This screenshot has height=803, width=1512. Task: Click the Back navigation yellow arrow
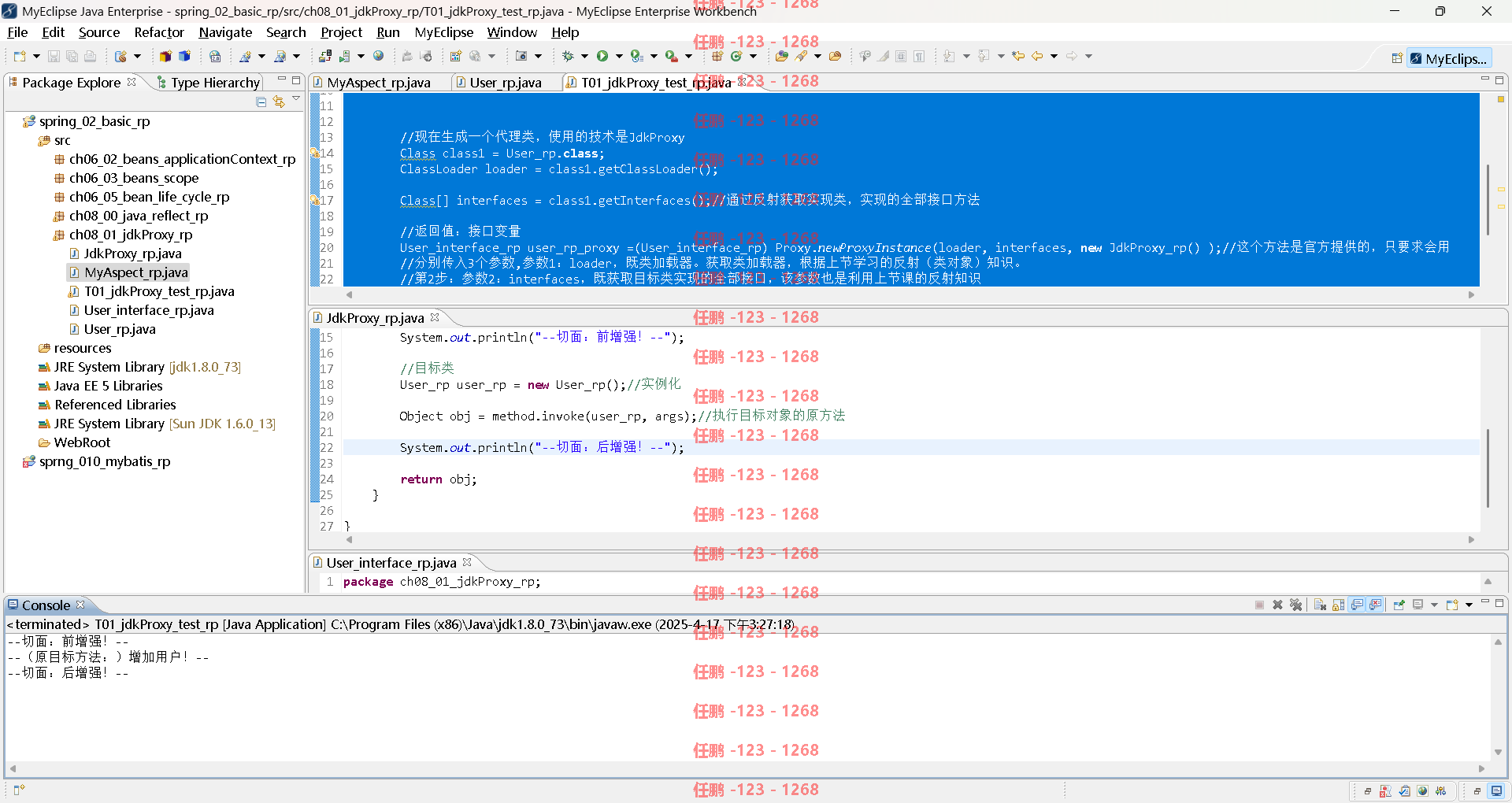click(1037, 56)
